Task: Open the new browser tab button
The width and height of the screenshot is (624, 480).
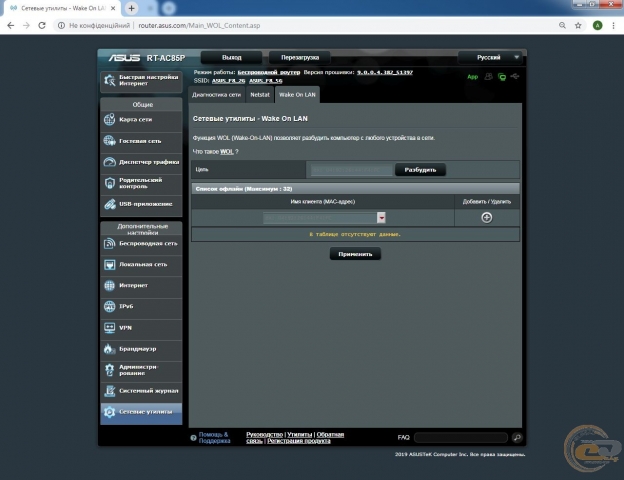Action: (131, 8)
